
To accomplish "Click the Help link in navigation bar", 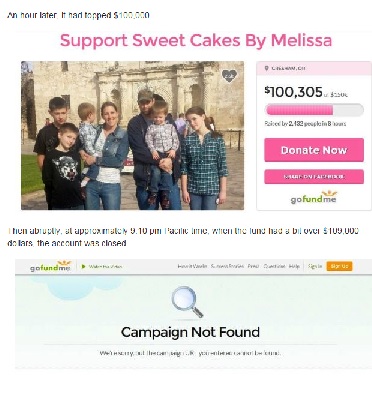I will pos(294,266).
